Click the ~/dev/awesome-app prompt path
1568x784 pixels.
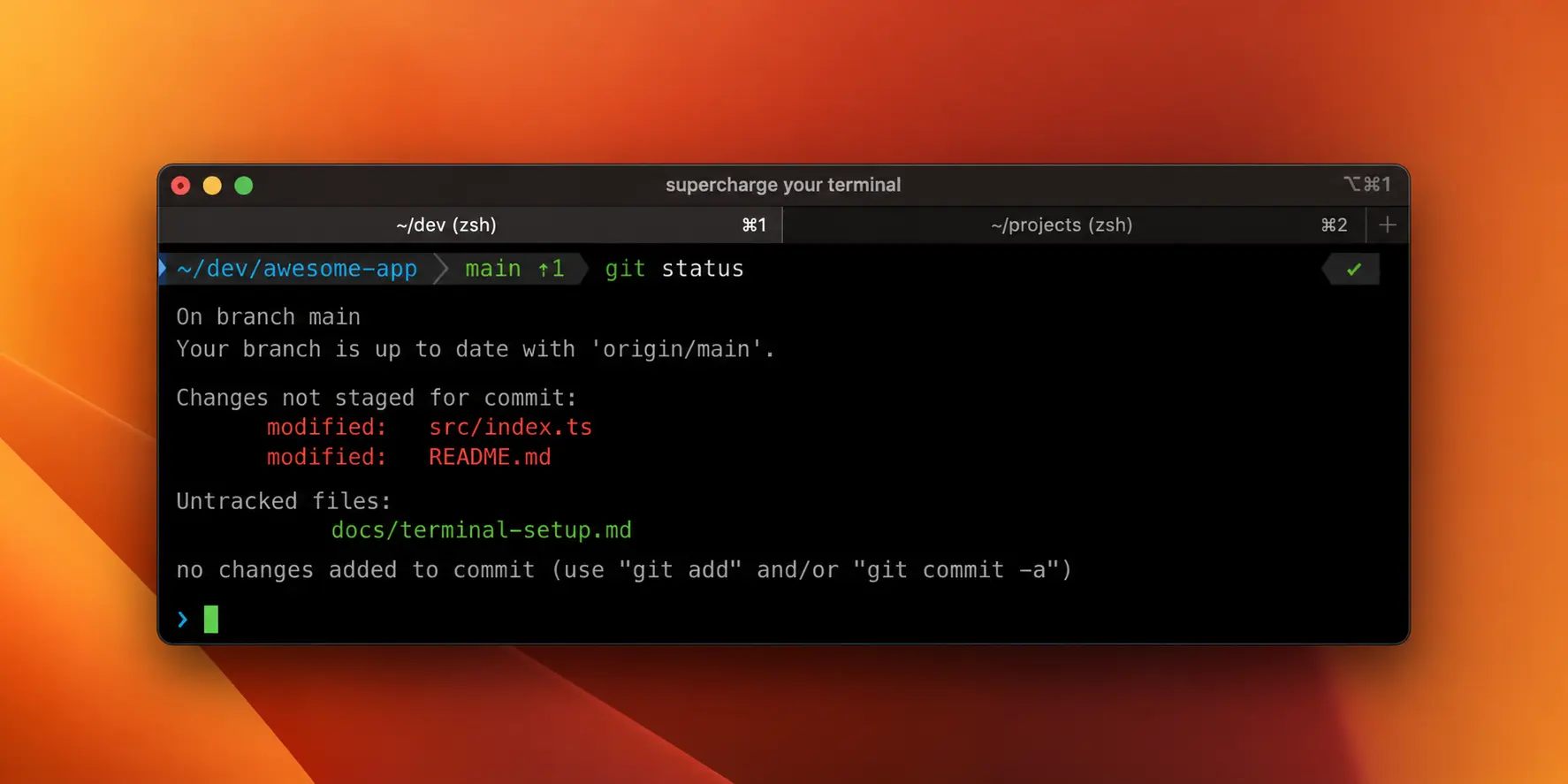click(x=297, y=269)
